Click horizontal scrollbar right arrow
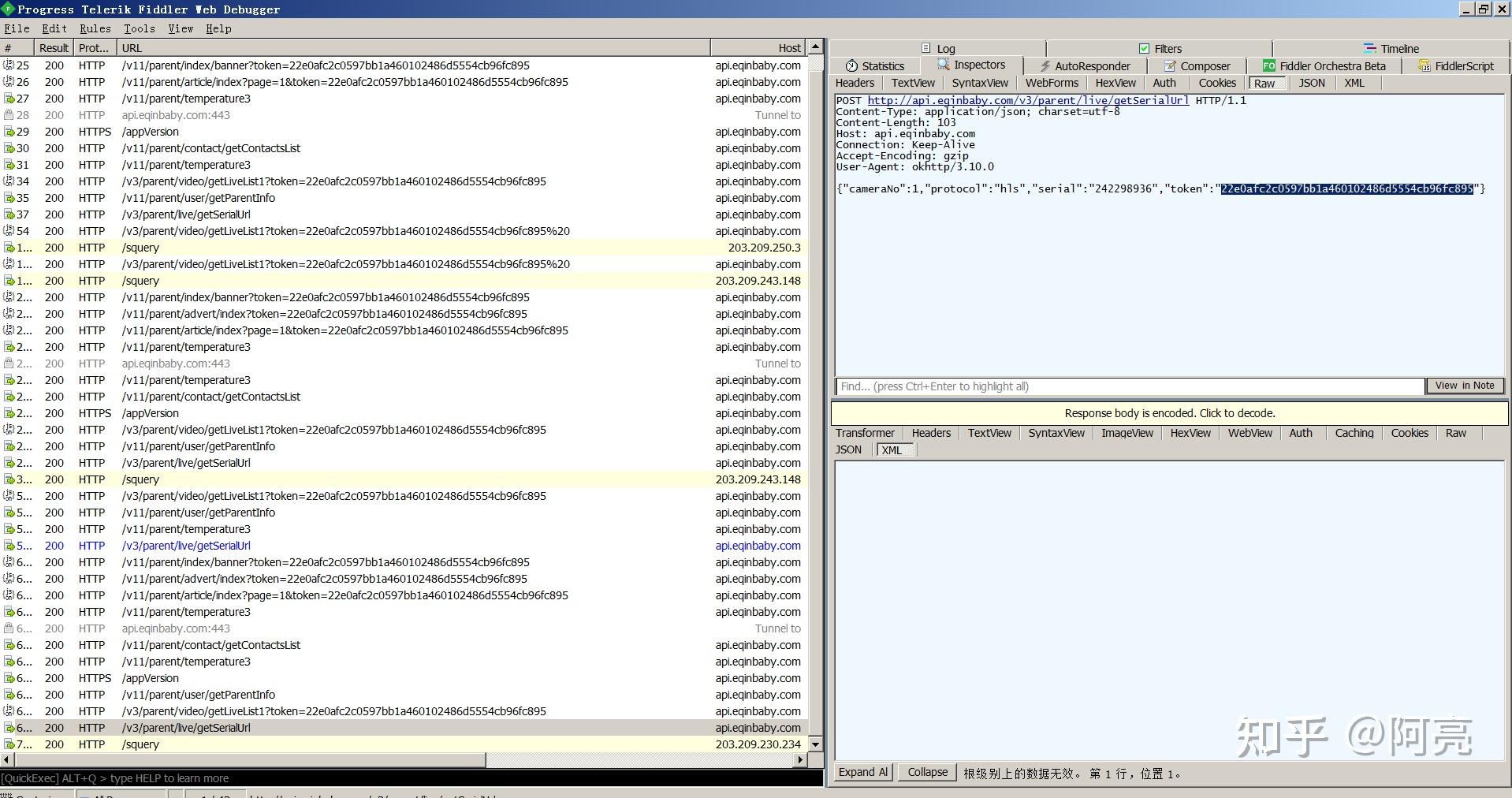Viewport: 1512px width, 798px height. tap(801, 760)
